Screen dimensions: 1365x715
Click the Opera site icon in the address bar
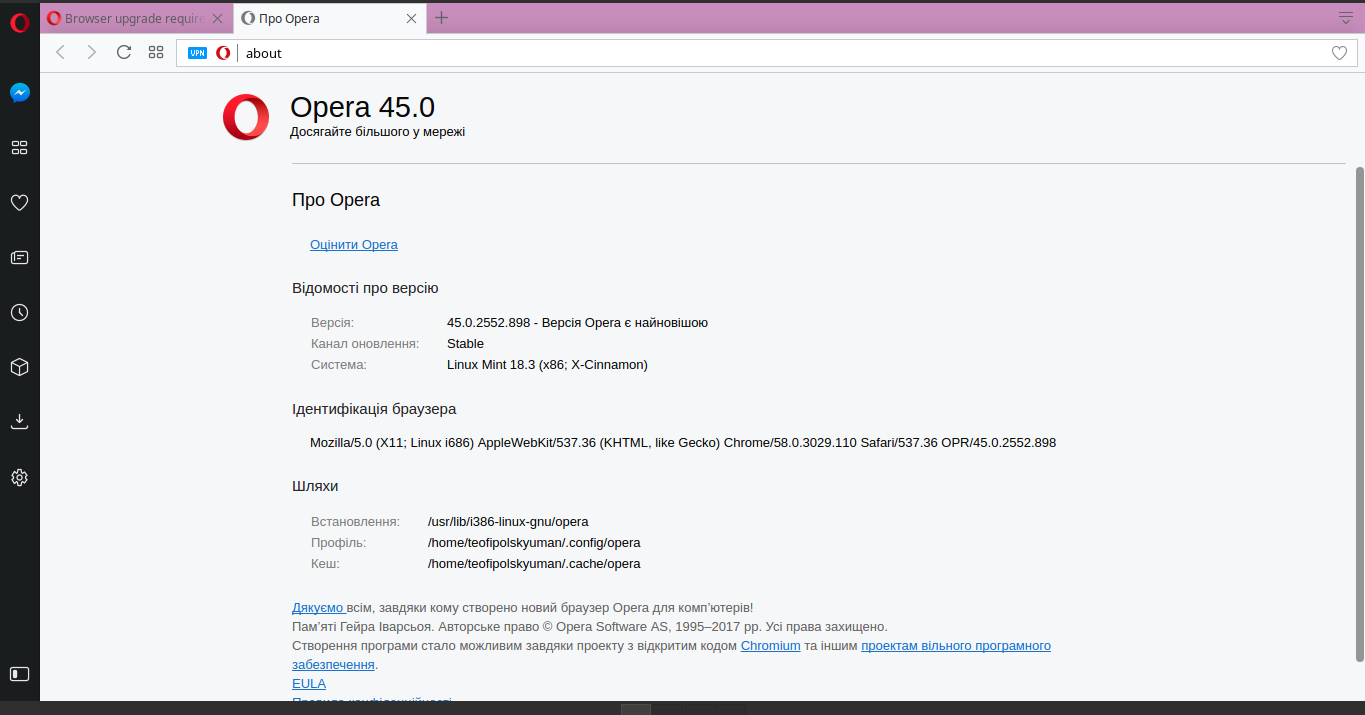coord(223,53)
